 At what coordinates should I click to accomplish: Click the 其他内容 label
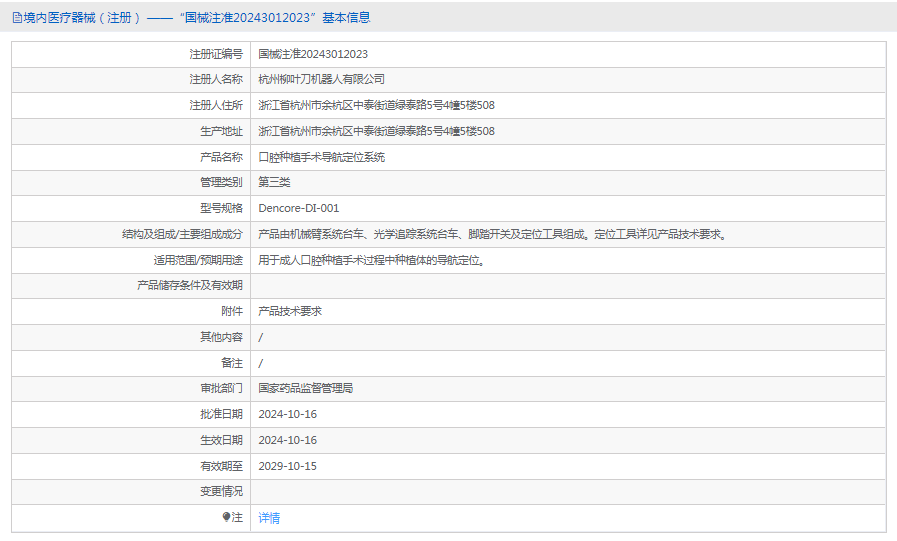[x=221, y=337]
